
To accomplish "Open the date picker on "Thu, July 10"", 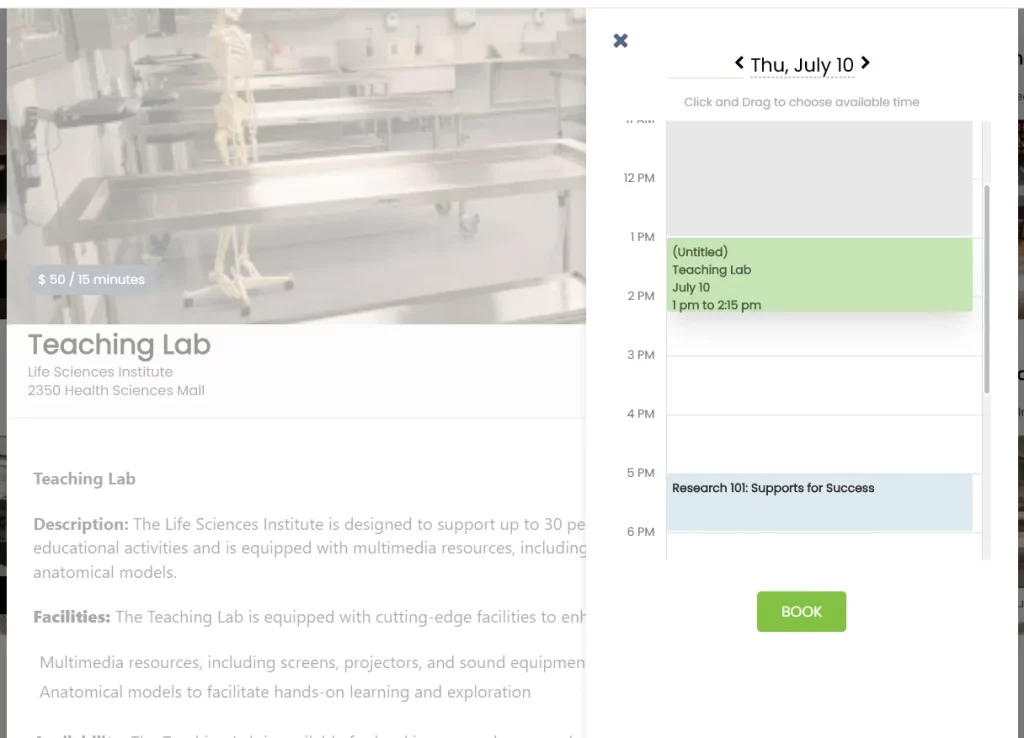I will click(x=801, y=65).
